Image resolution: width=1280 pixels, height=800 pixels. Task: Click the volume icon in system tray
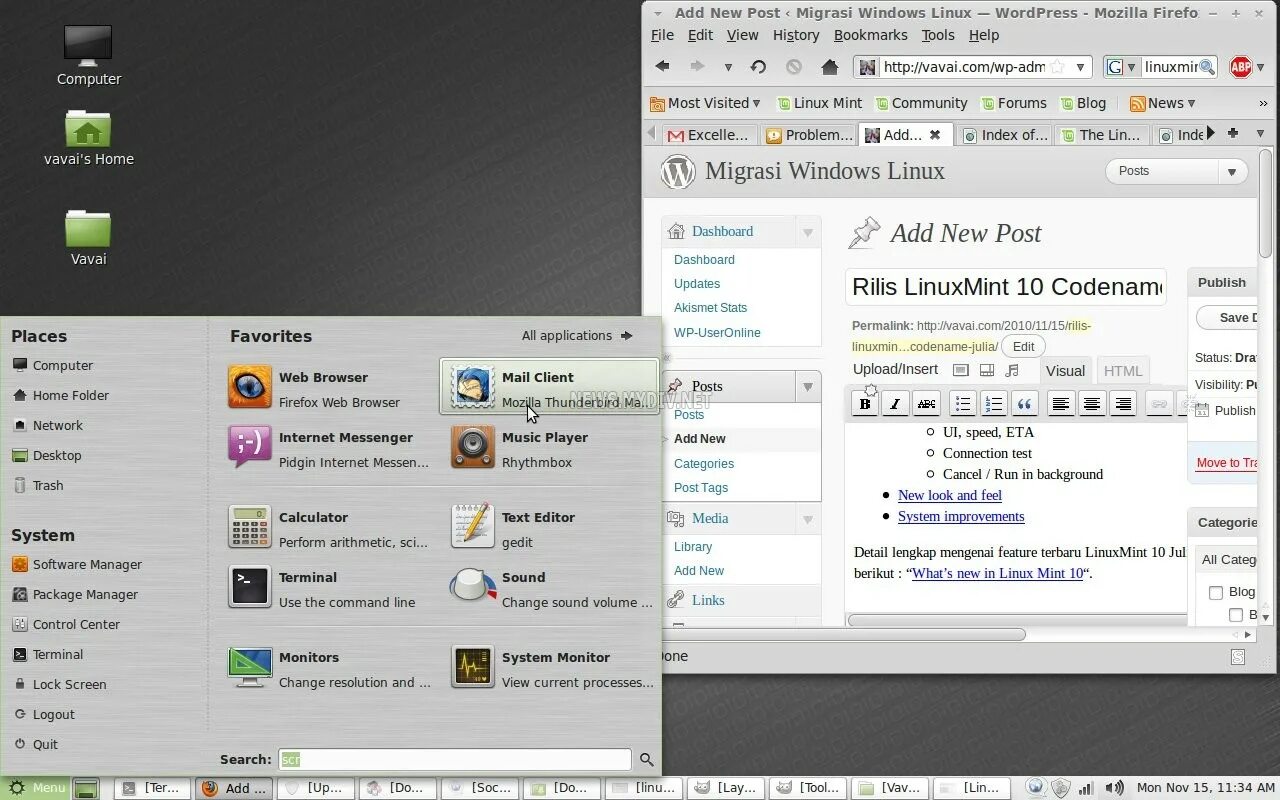pos(1113,788)
